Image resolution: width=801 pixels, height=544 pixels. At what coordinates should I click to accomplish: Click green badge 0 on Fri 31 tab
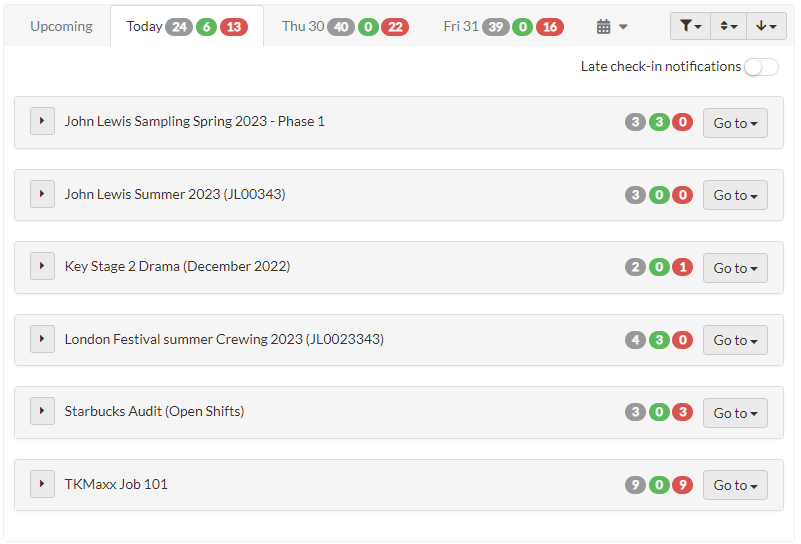tap(523, 27)
